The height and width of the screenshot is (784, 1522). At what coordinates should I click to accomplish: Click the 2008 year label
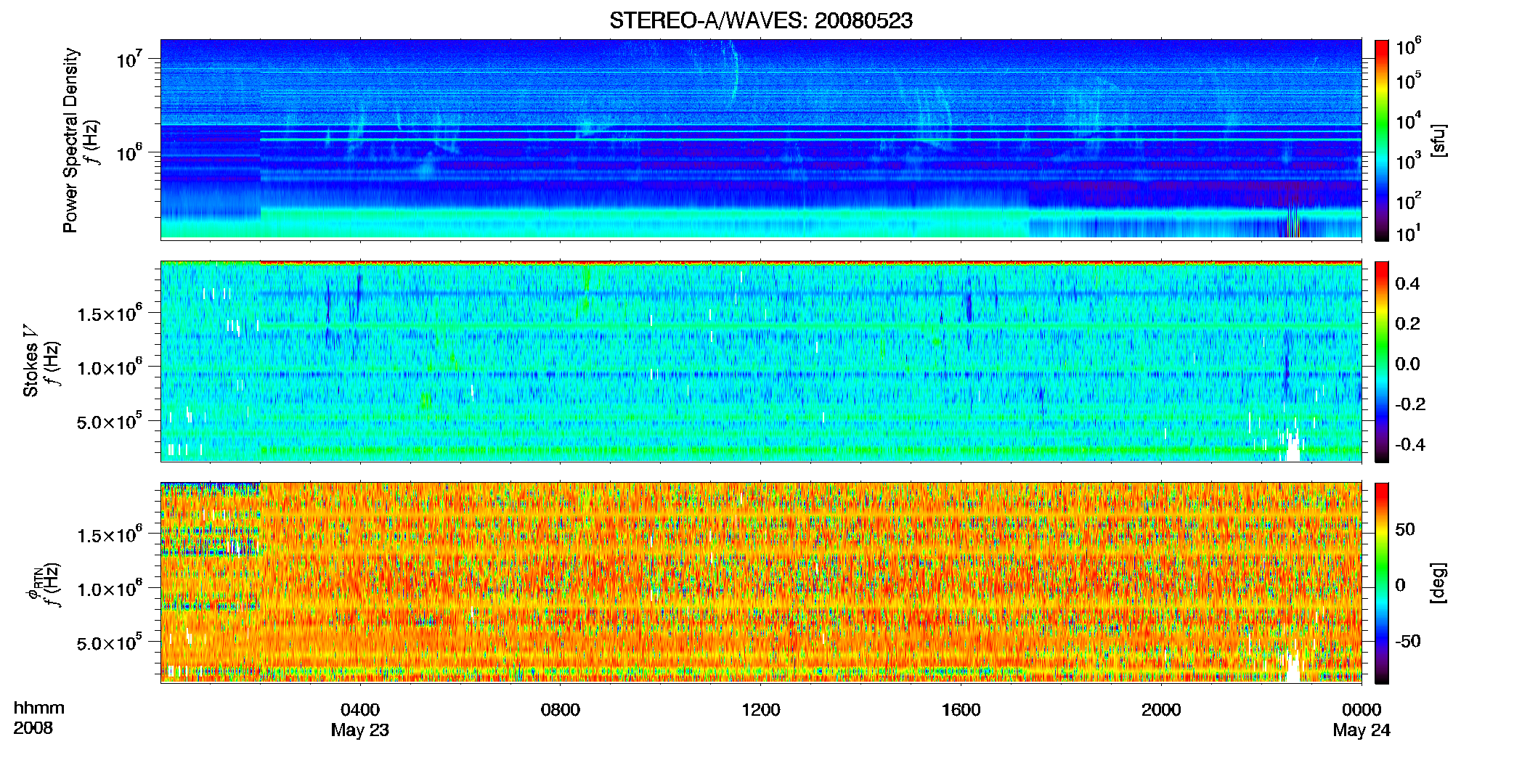[33, 728]
